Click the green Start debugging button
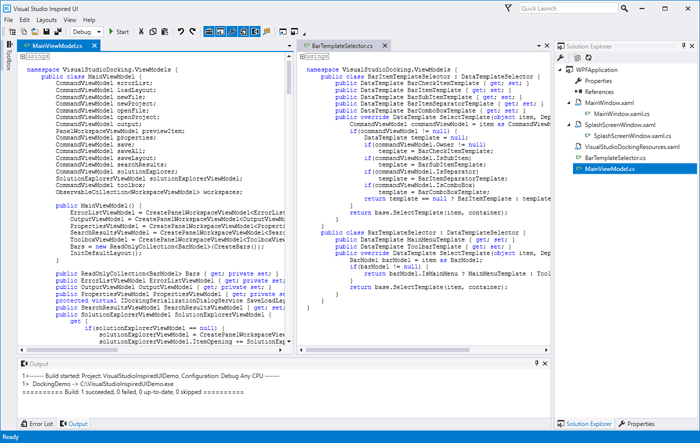Screen dimensions: 700x443 pos(111,32)
